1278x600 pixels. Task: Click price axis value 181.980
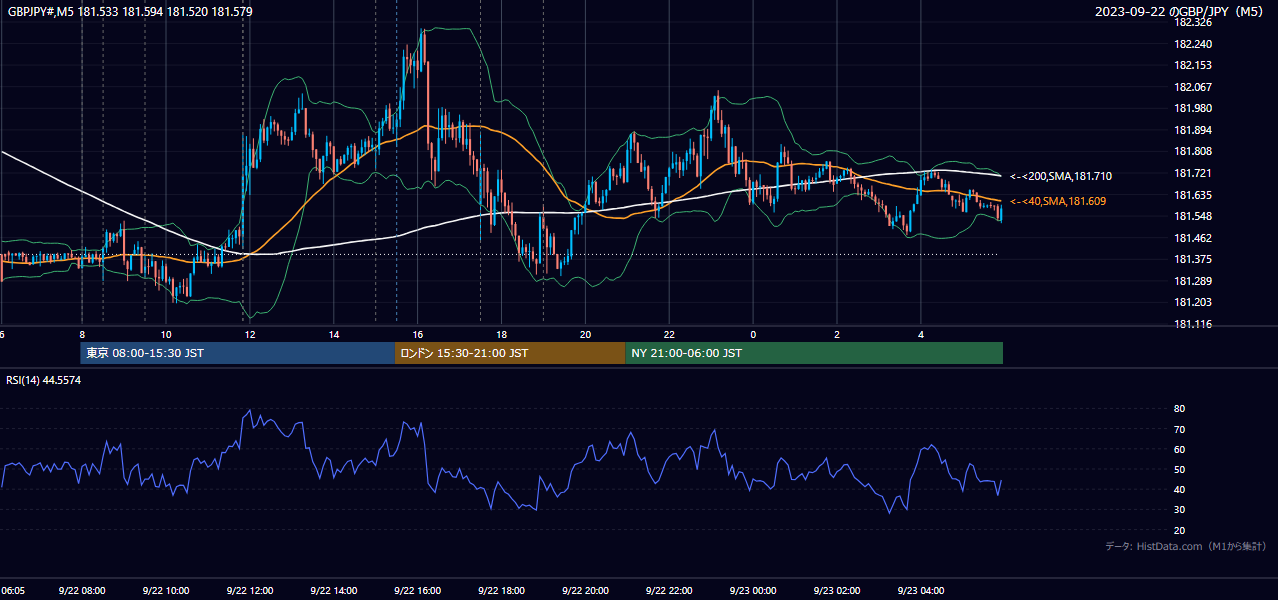pos(1193,108)
